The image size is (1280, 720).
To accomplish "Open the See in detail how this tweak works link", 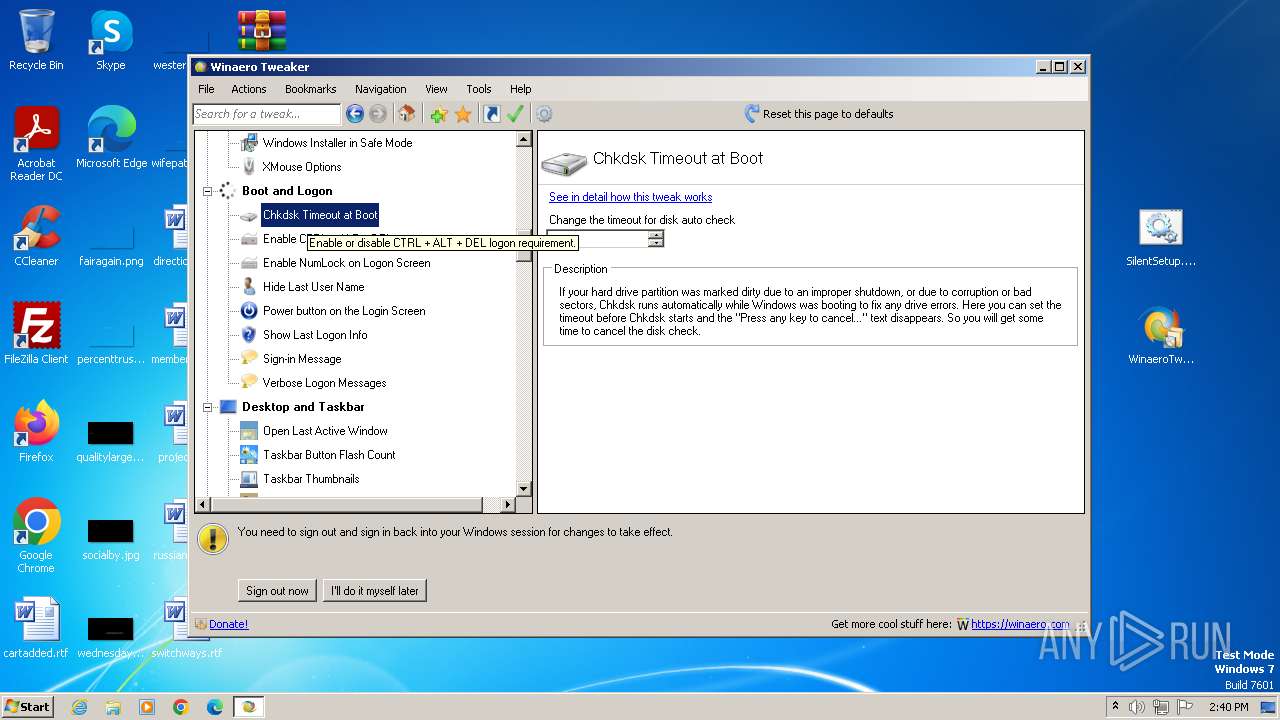I will coord(630,197).
